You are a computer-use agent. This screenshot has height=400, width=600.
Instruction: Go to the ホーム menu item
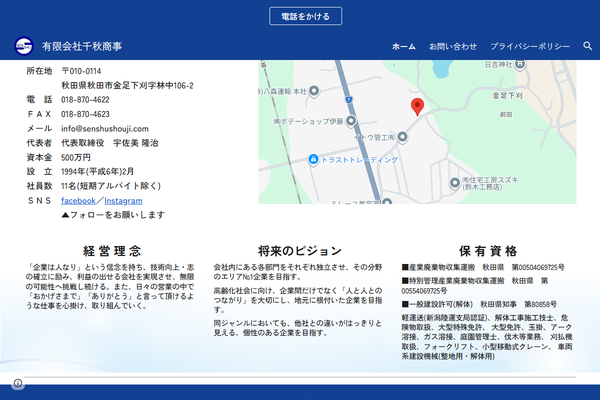(404, 46)
